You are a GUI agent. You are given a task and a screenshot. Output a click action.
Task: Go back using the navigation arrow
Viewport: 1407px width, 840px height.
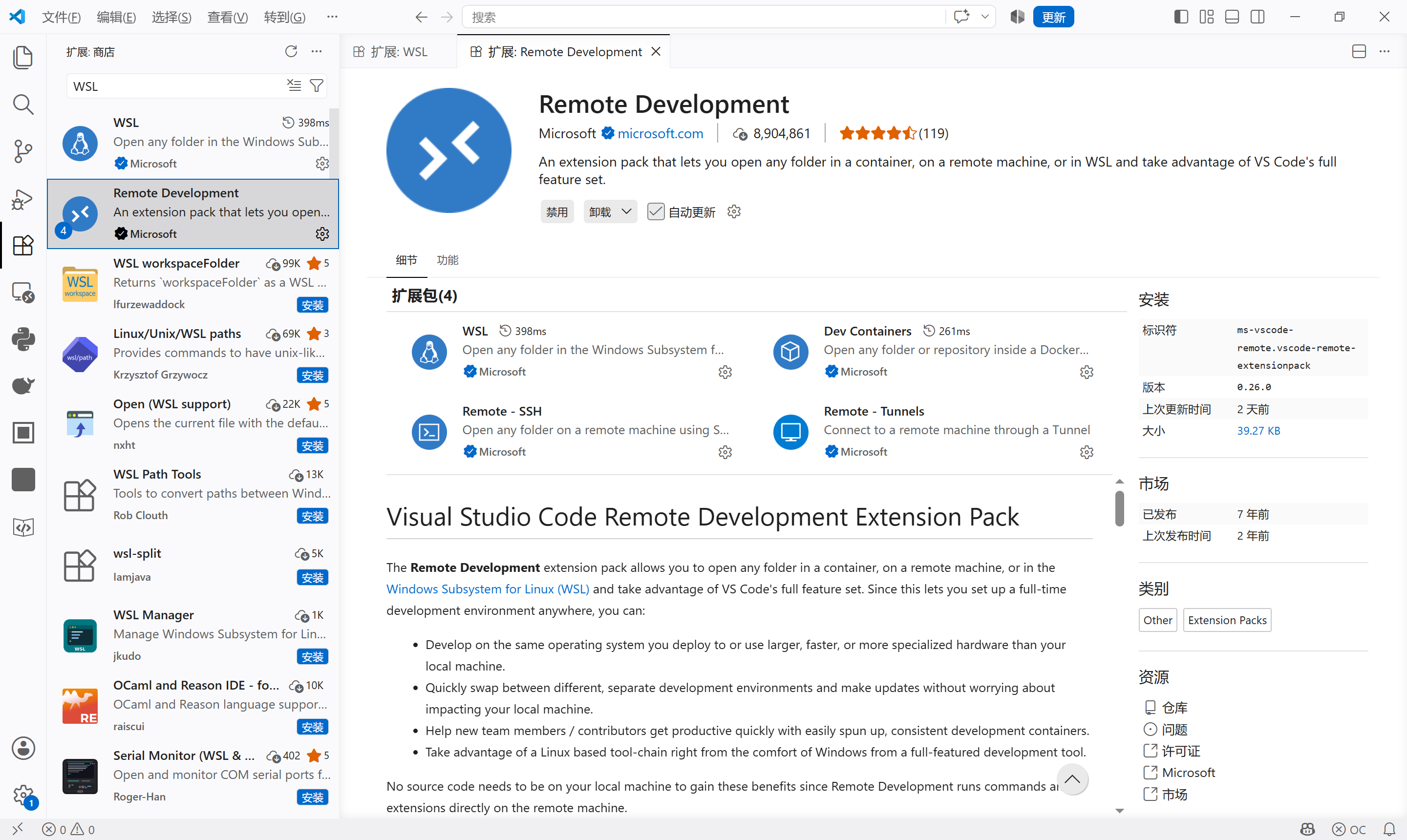(x=421, y=17)
